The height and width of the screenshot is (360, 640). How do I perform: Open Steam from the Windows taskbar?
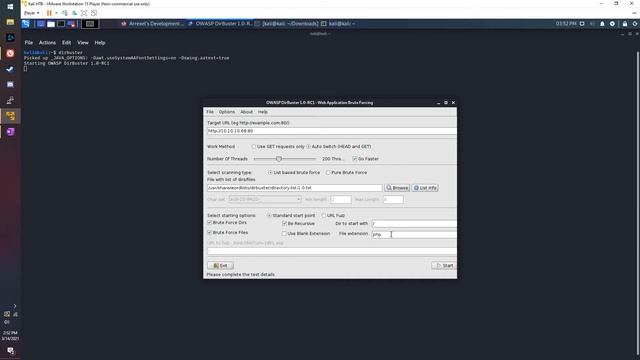(10, 69)
